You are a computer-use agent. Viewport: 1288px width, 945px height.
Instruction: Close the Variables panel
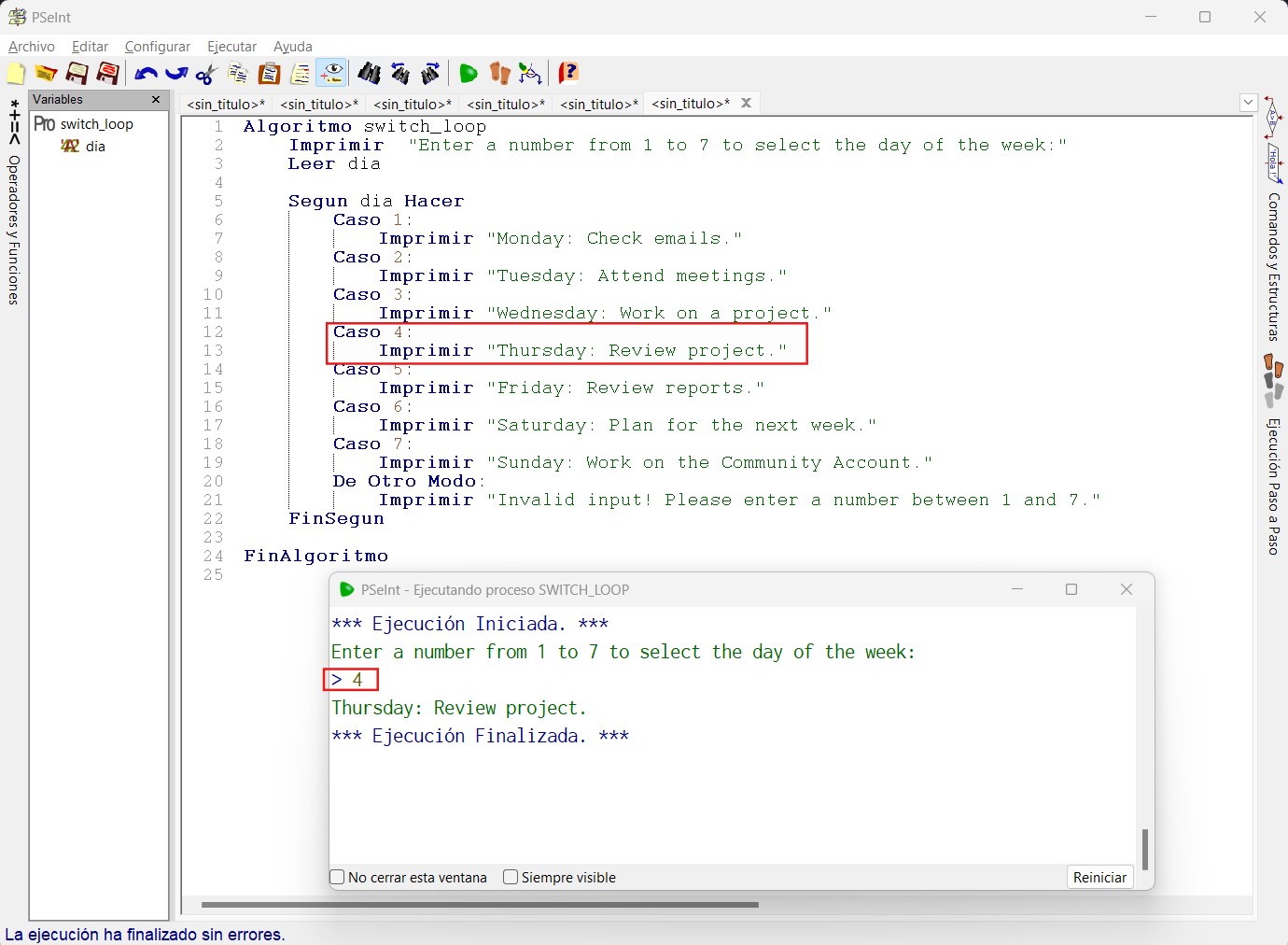click(156, 100)
